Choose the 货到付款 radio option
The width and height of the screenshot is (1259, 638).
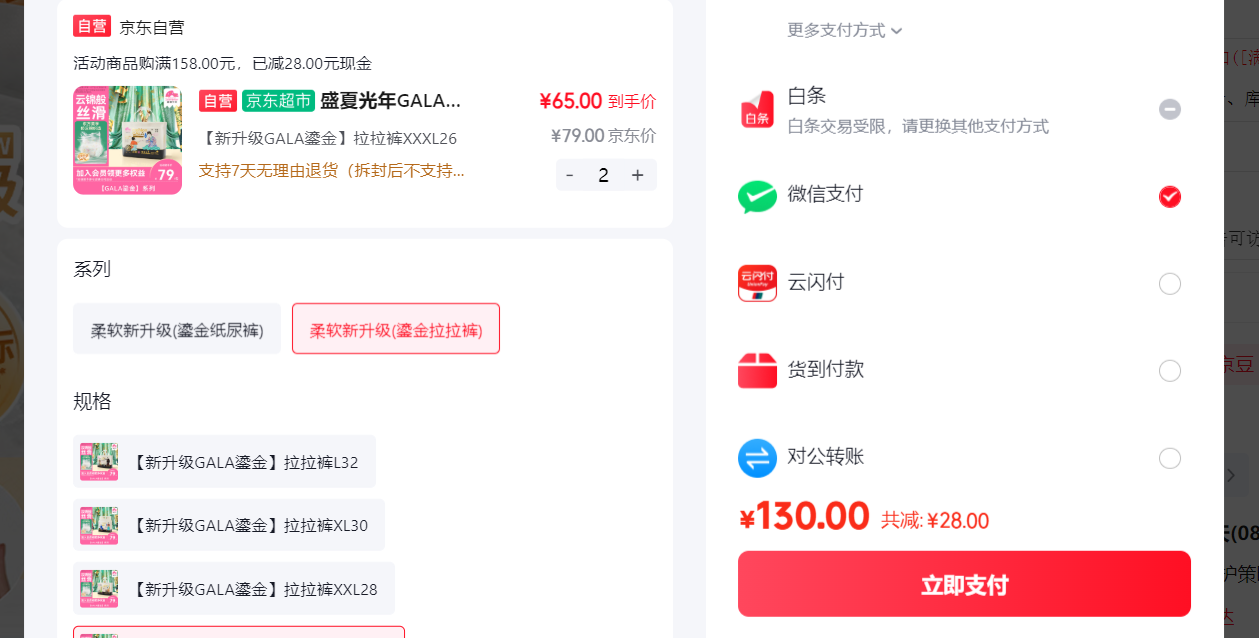tap(1170, 371)
